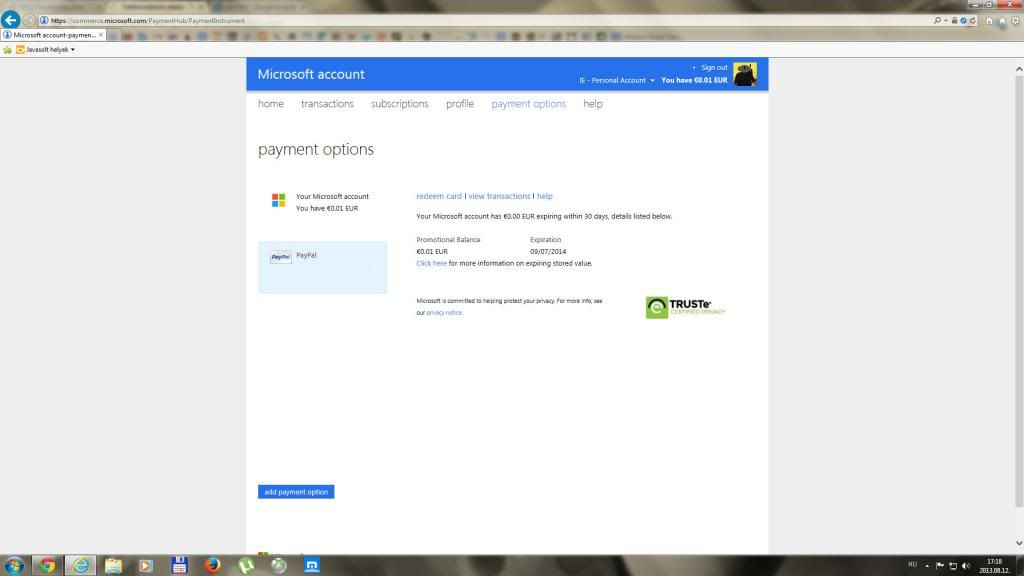Click the security lock icon in address bar
Viewport: 1024px width, 576px height.
tap(954, 20)
